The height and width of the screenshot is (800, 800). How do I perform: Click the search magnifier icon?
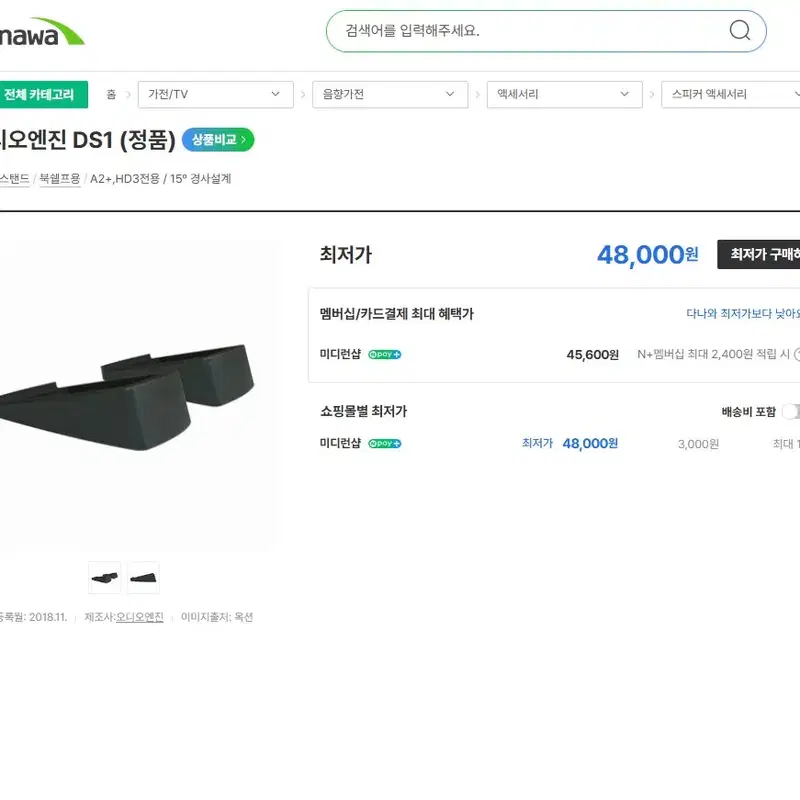[739, 31]
